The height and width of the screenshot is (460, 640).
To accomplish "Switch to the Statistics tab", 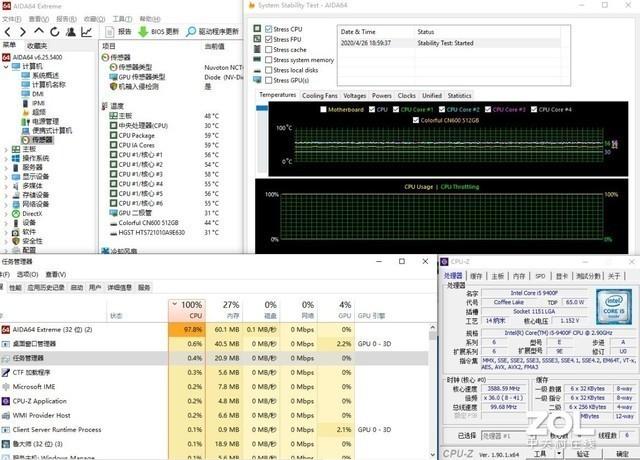I will tap(459, 96).
